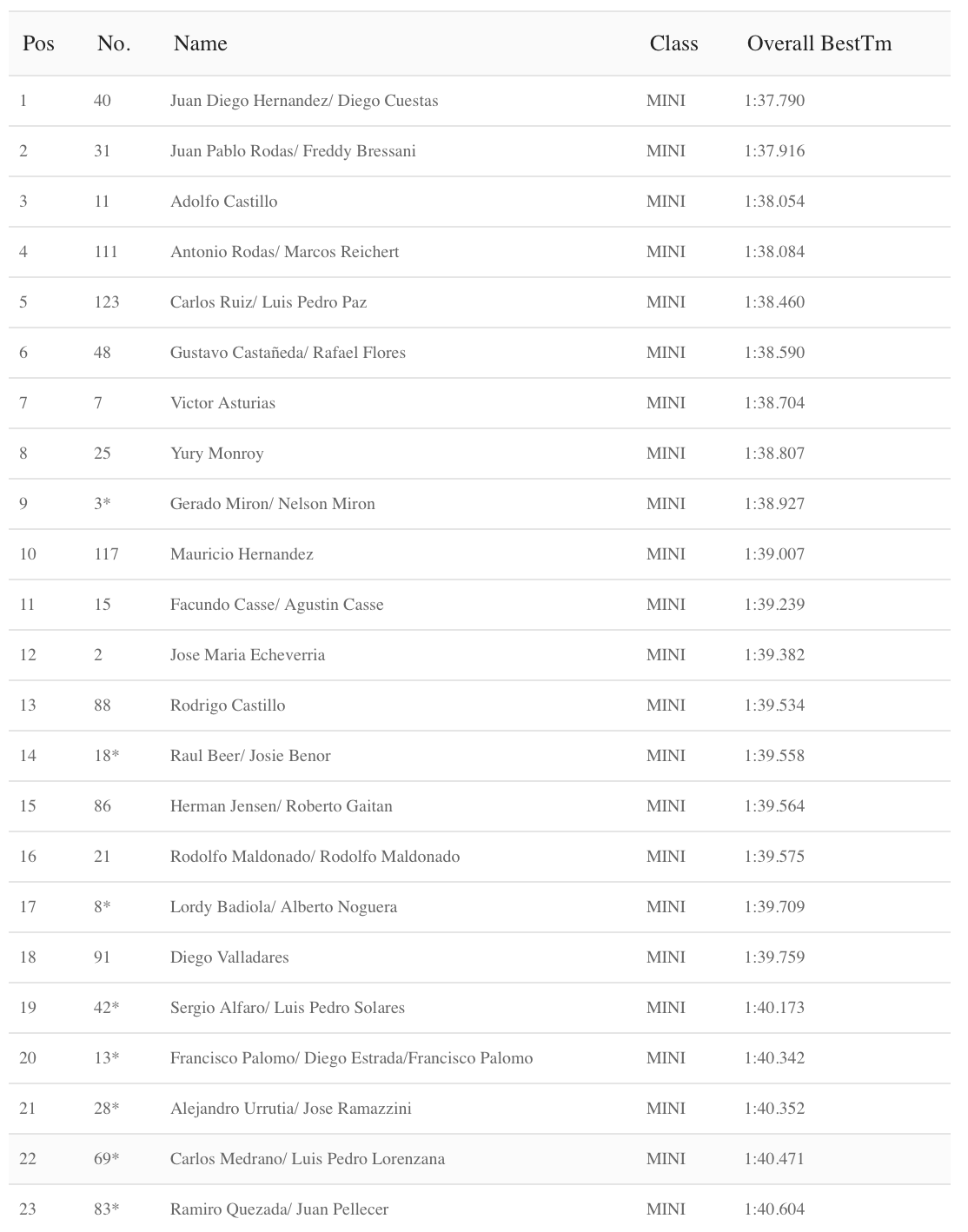Viewport: 968px width, 1232px height.
Task: Click the No. column header
Action: pyautogui.click(x=114, y=43)
